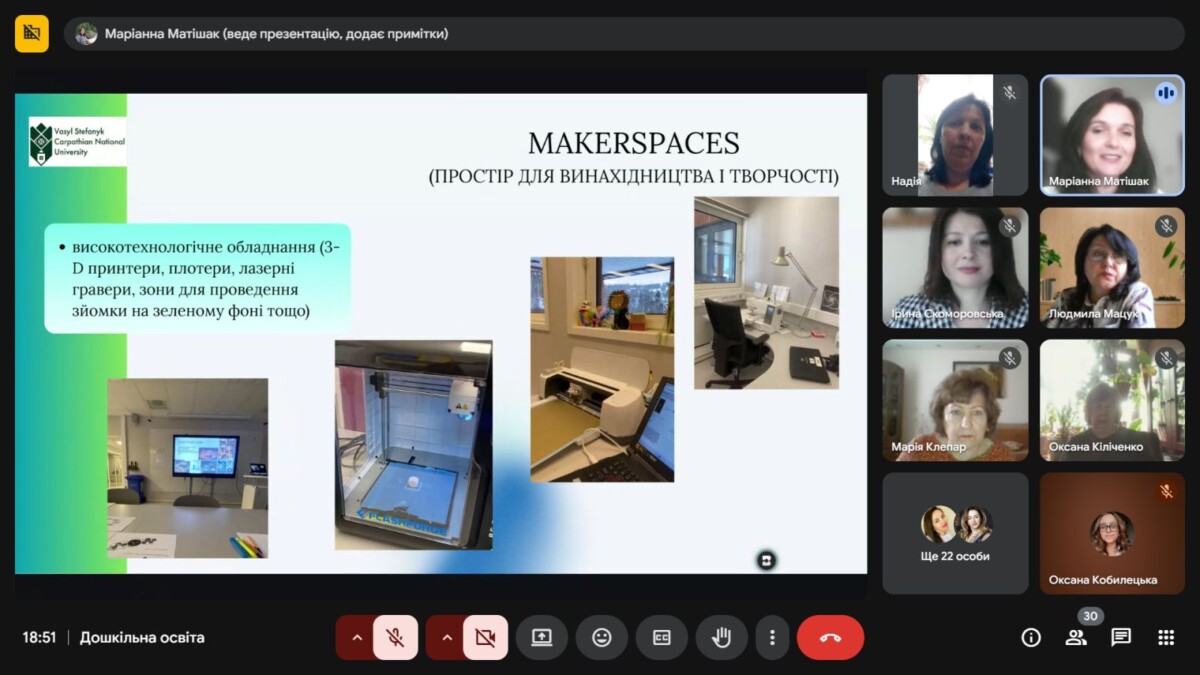
Task: Open the emoji reactions panel
Action: [x=601, y=637]
